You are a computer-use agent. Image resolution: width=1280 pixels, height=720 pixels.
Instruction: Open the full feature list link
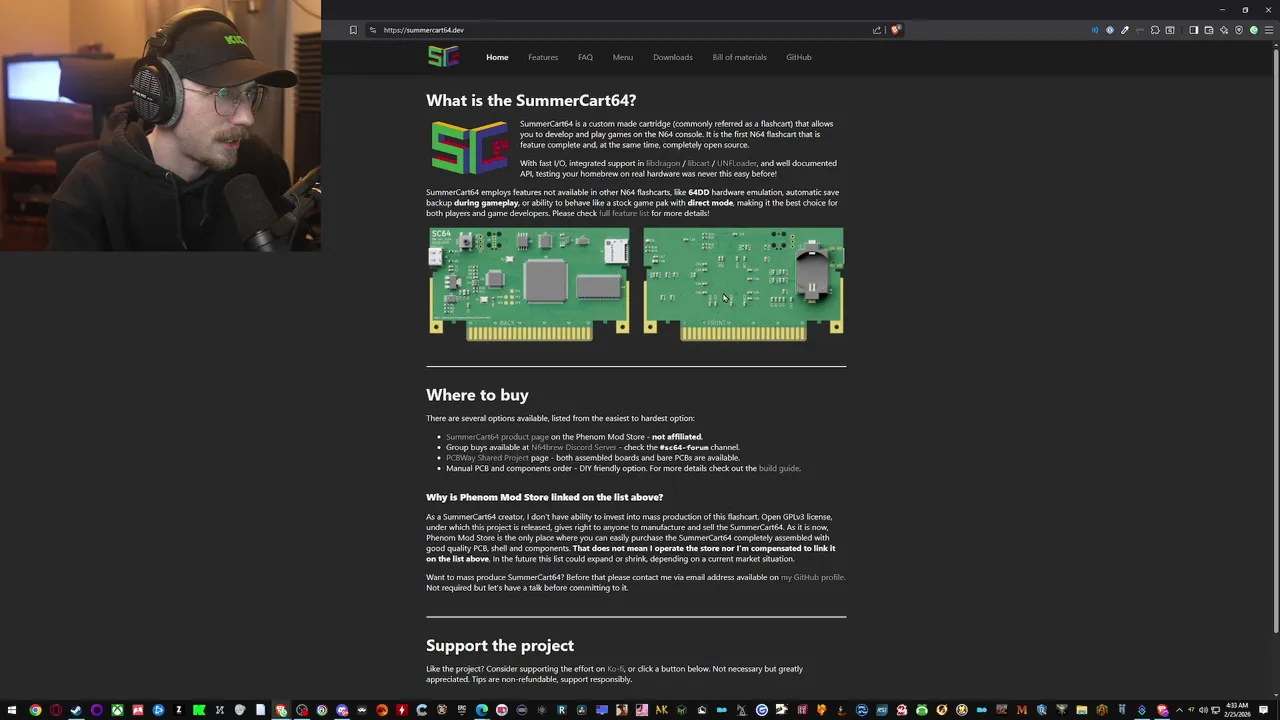[624, 213]
